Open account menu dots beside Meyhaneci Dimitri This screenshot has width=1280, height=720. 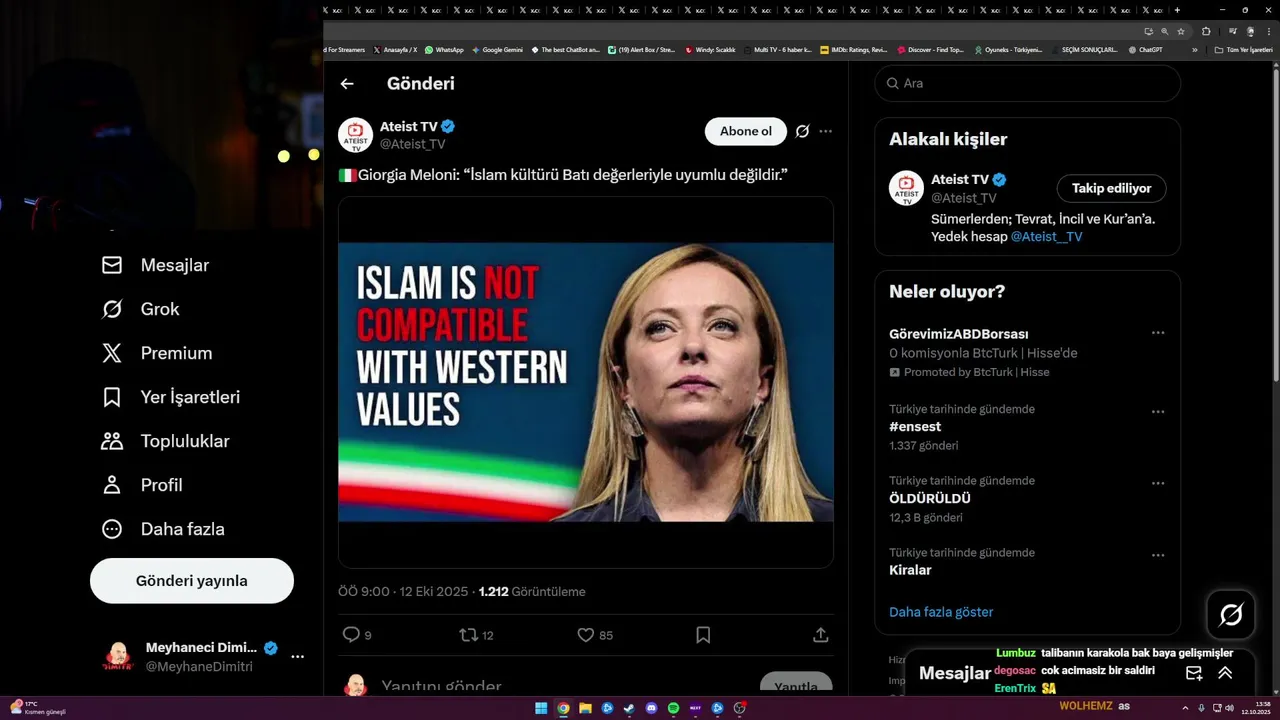(x=297, y=657)
